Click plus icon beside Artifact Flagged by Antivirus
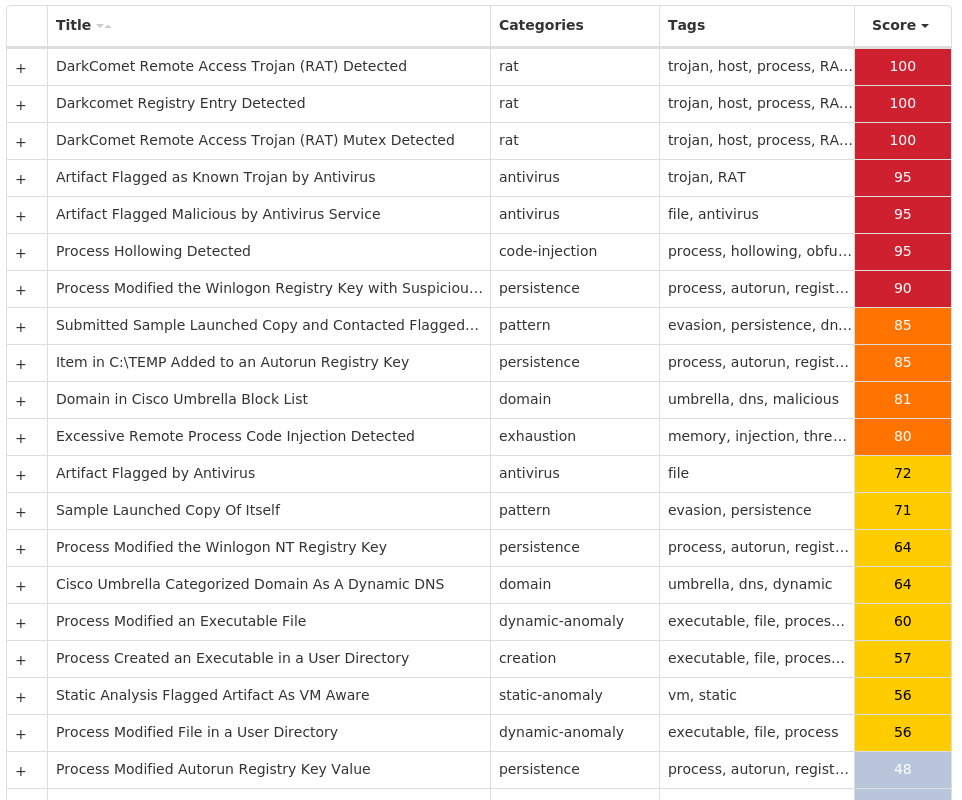This screenshot has width=962, height=800. click(x=21, y=475)
